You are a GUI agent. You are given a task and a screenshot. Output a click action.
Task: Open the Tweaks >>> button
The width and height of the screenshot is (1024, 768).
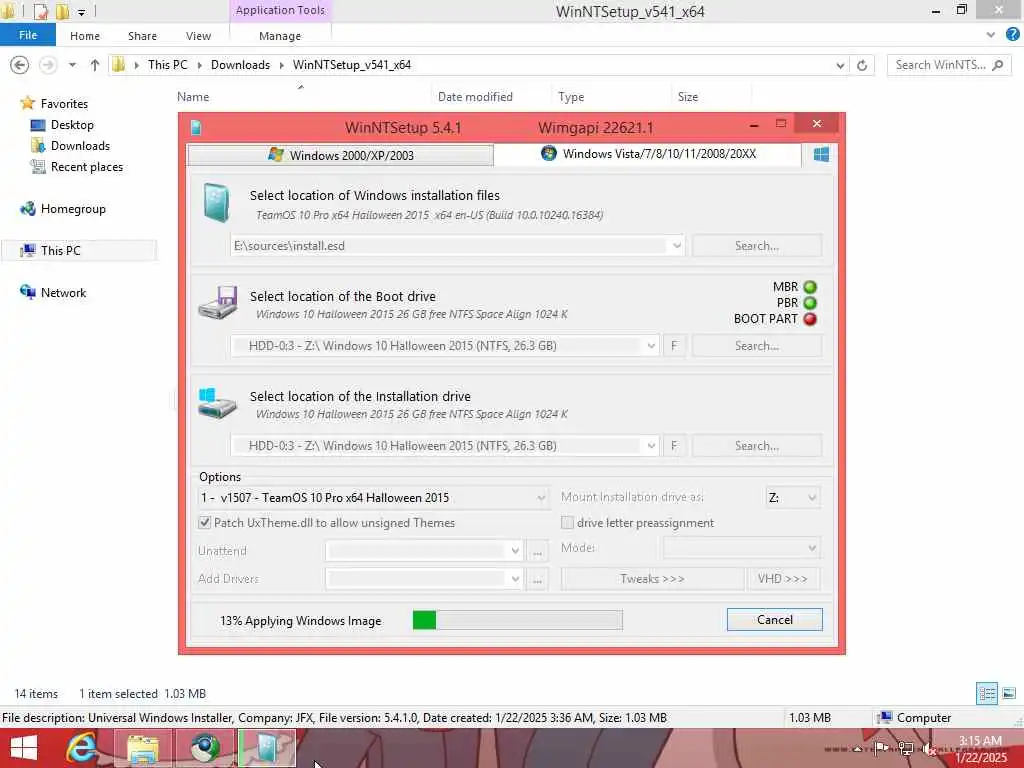coord(652,579)
